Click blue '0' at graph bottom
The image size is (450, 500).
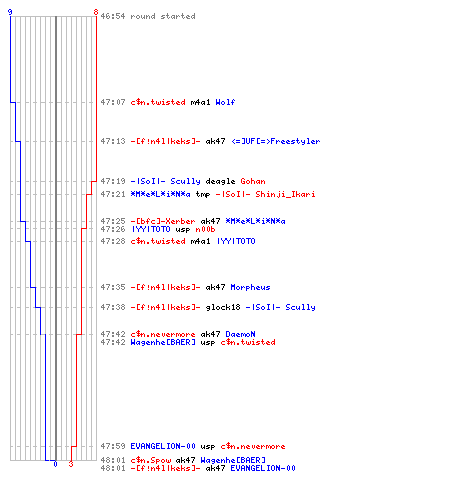pyautogui.click(x=55, y=464)
